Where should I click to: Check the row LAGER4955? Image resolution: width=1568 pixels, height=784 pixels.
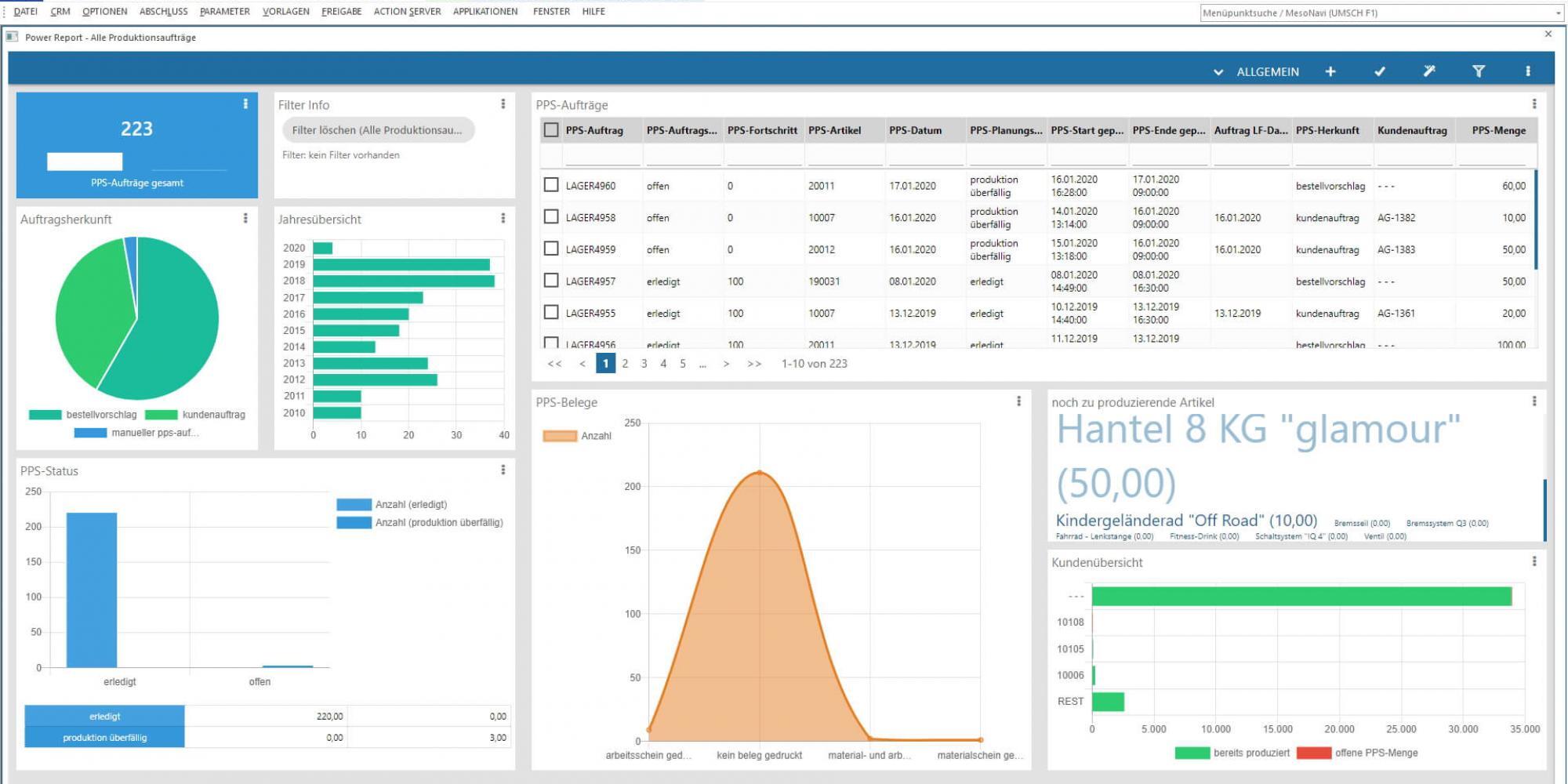point(551,312)
